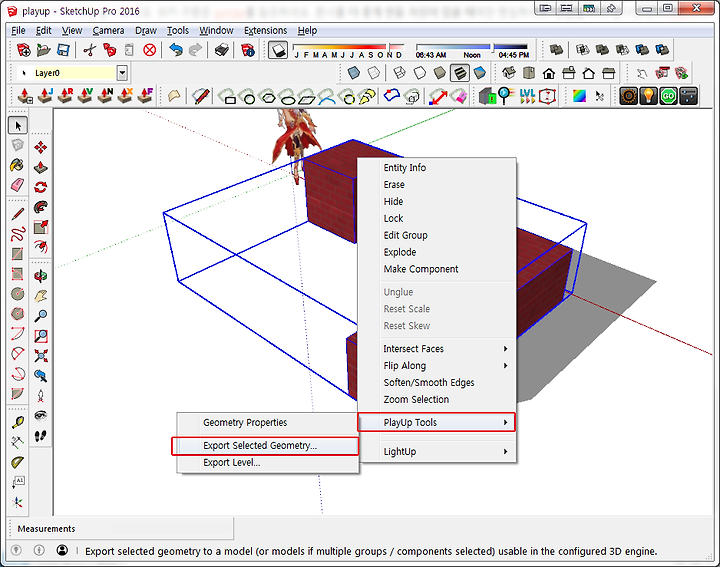
Task: Click the credits info status icon
Action: (39, 550)
